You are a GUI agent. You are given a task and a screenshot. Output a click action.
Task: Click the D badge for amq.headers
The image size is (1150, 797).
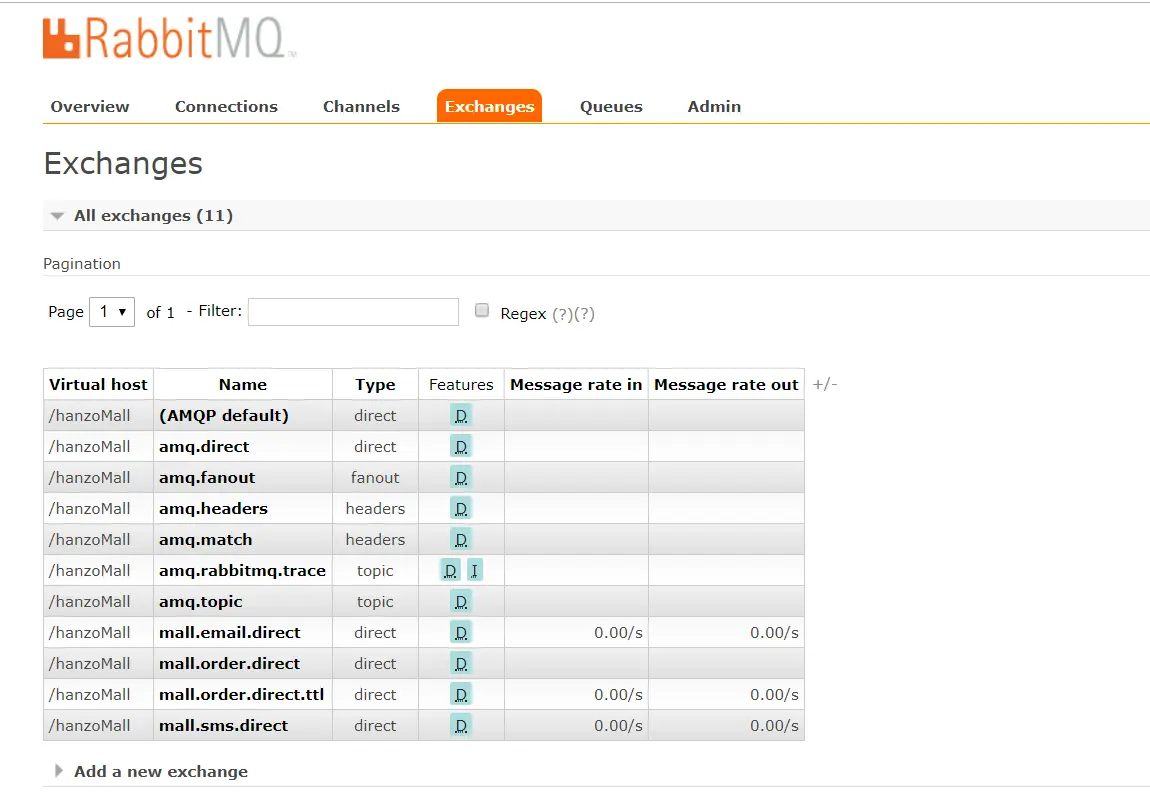click(x=461, y=509)
